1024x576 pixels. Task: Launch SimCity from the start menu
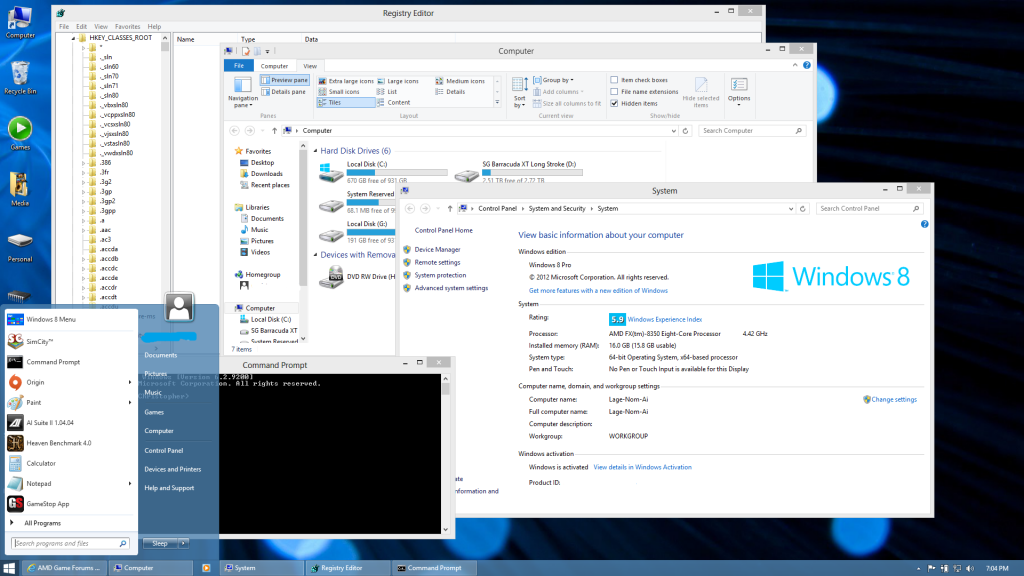[x=71, y=342]
